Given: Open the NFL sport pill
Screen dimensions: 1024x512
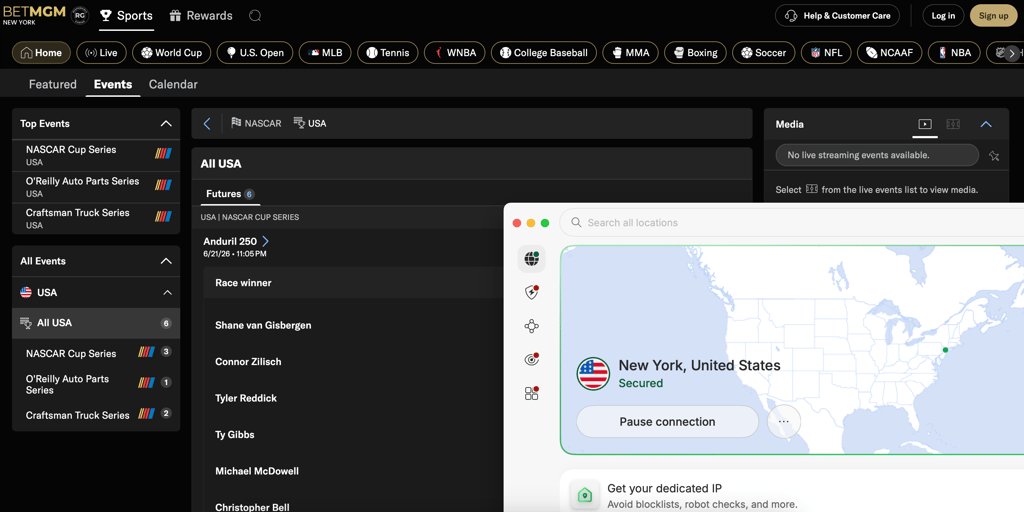Looking at the screenshot, I should 826,53.
